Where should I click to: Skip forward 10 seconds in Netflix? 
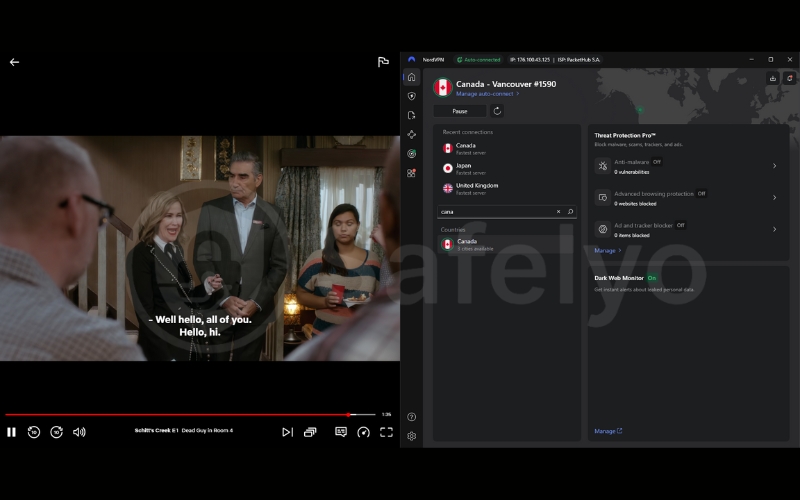pos(56,432)
